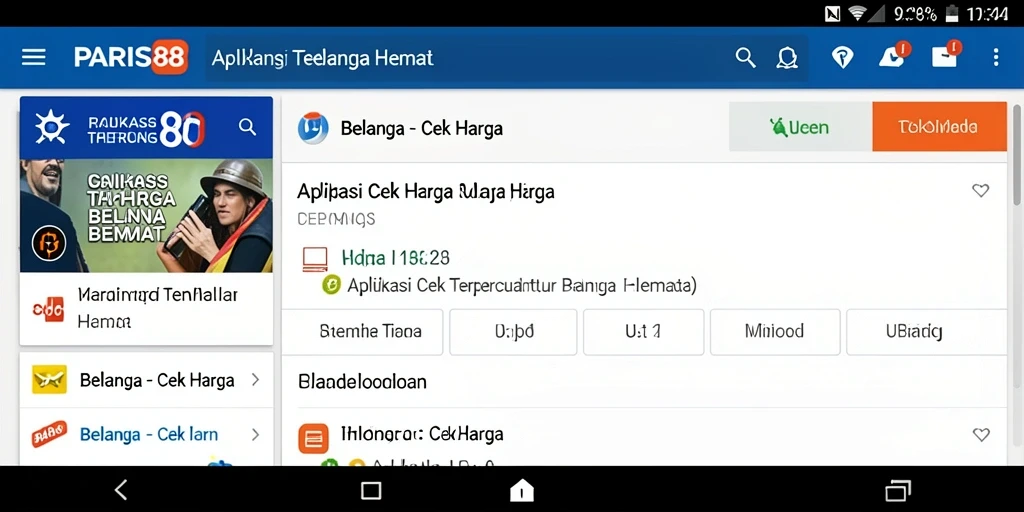Expand chevron on sidebar 'Belanga - Cek Harga' row
Viewport: 1024px width, 512px height.
point(255,379)
